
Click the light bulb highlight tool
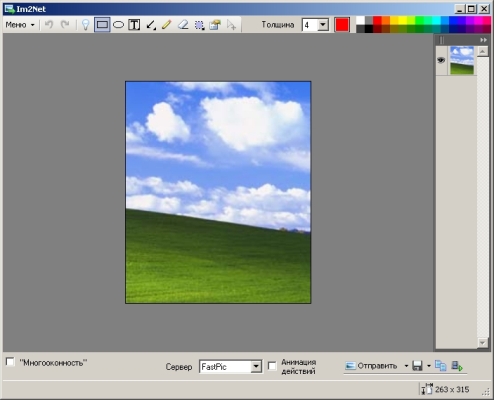(86, 25)
